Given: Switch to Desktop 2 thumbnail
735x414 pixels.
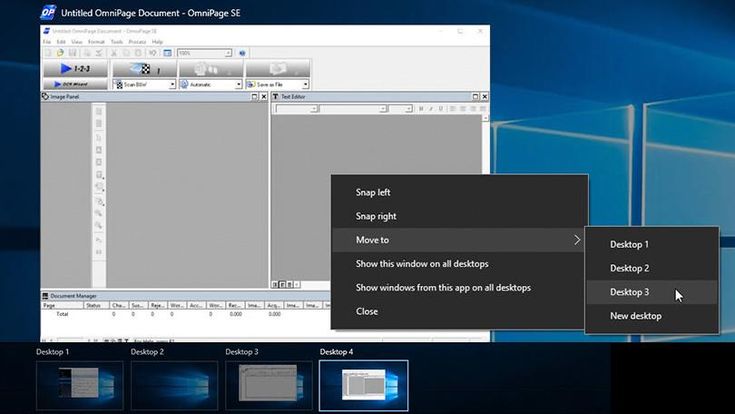Looking at the screenshot, I should (174, 385).
